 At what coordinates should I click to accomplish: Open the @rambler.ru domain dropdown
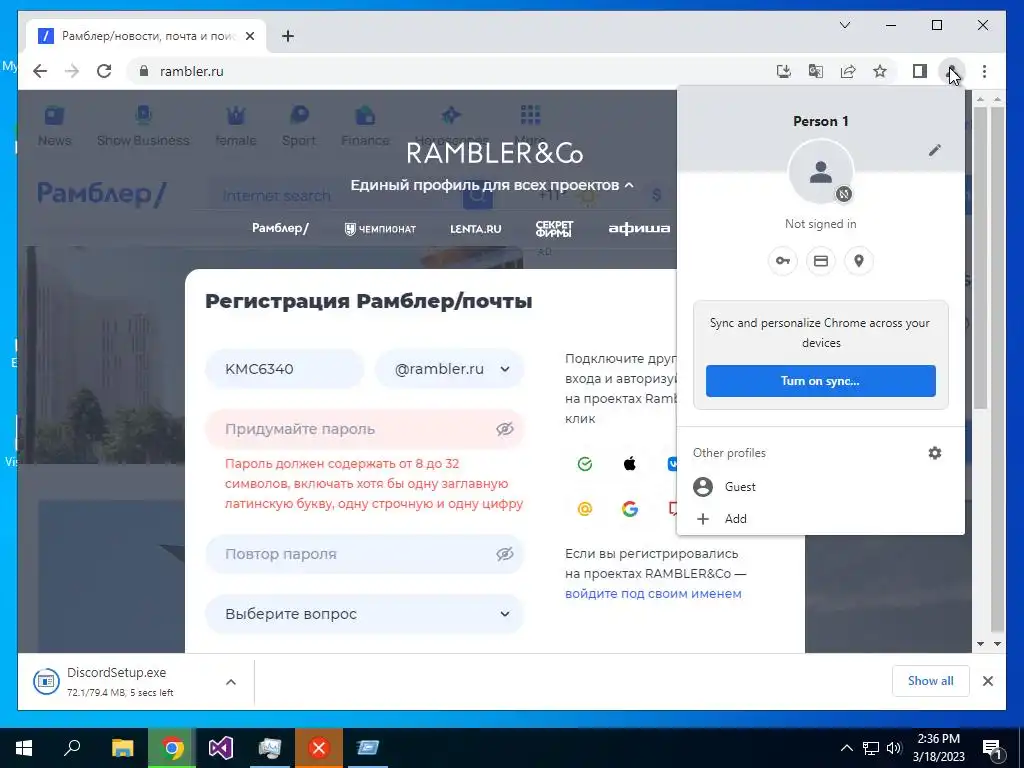pyautogui.click(x=450, y=369)
